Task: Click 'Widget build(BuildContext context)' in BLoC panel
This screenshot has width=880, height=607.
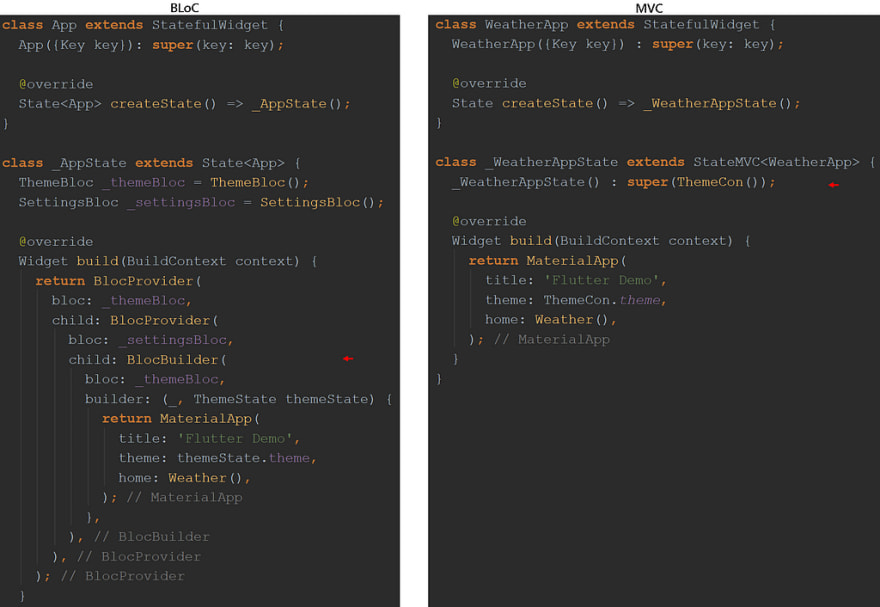Action: coord(159,261)
